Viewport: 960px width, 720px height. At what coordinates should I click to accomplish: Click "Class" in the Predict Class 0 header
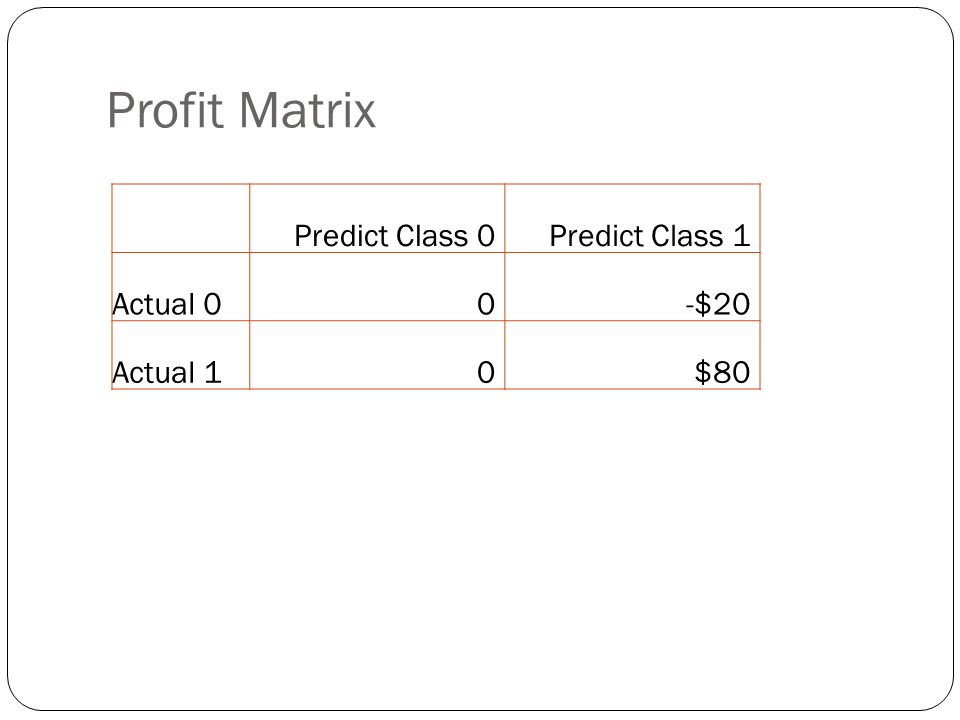tap(432, 236)
